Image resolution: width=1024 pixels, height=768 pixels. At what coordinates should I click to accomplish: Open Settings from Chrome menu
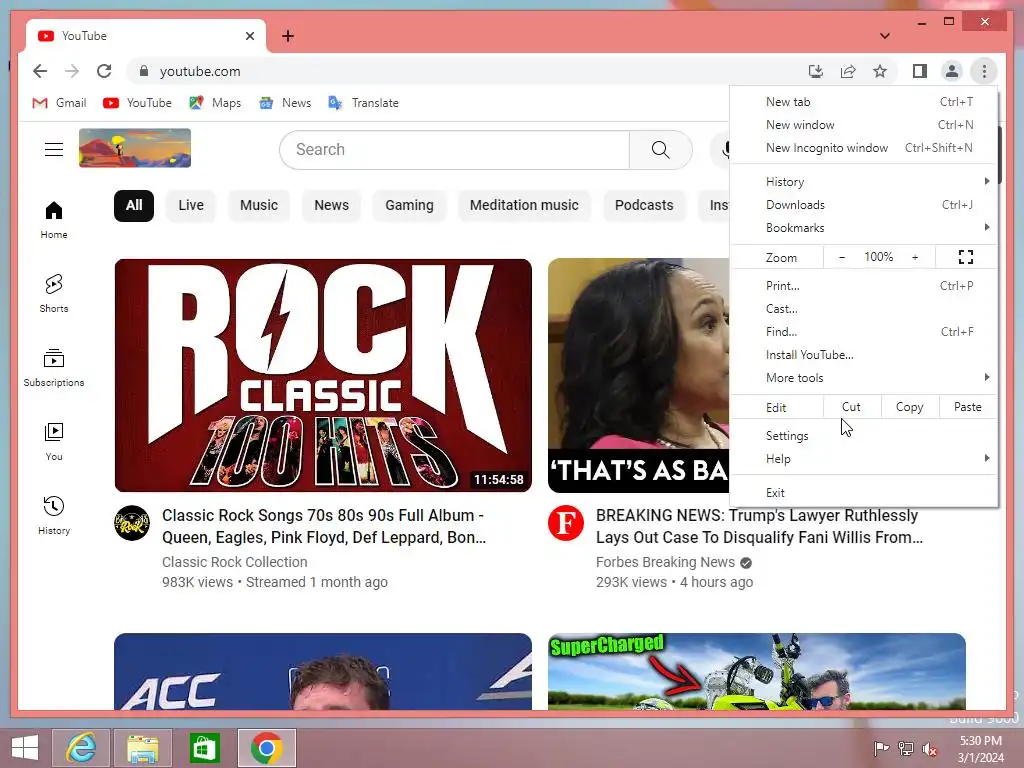pyautogui.click(x=864, y=436)
